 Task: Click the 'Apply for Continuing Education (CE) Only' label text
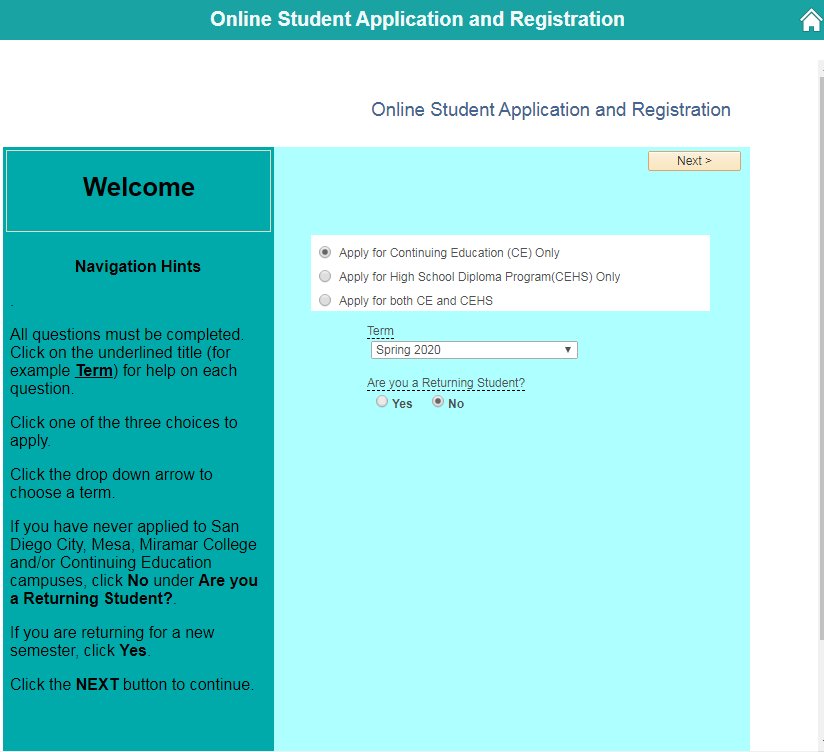click(449, 253)
